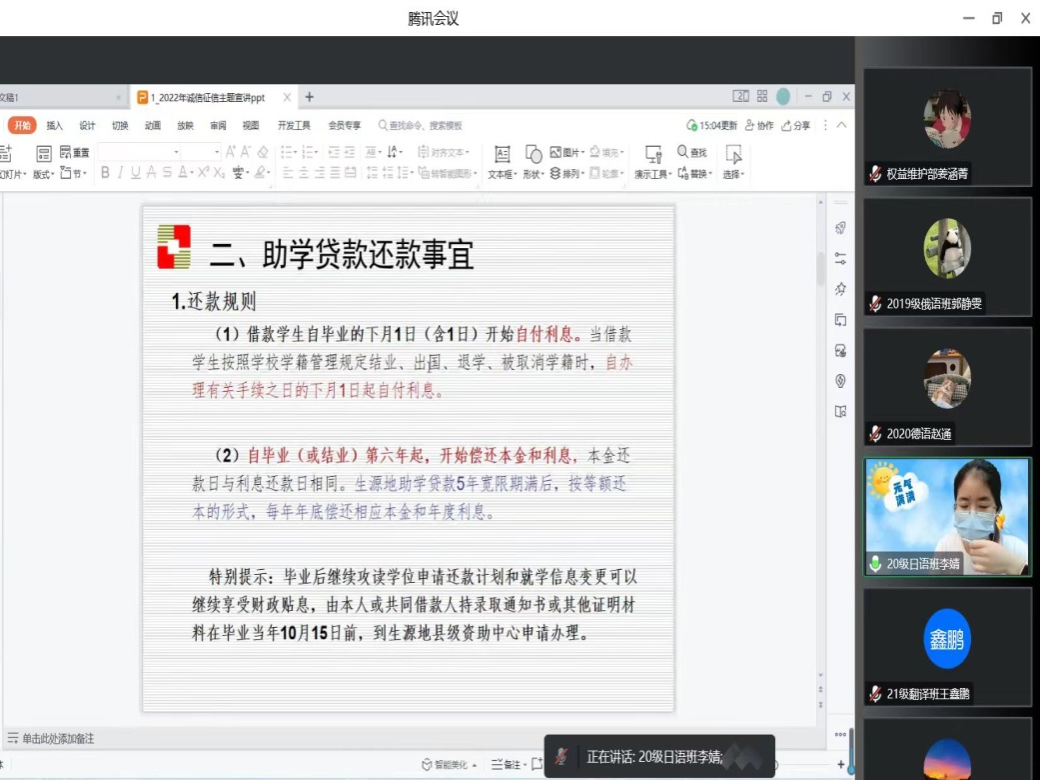Click the star animation icon in sidebar

tap(841, 289)
